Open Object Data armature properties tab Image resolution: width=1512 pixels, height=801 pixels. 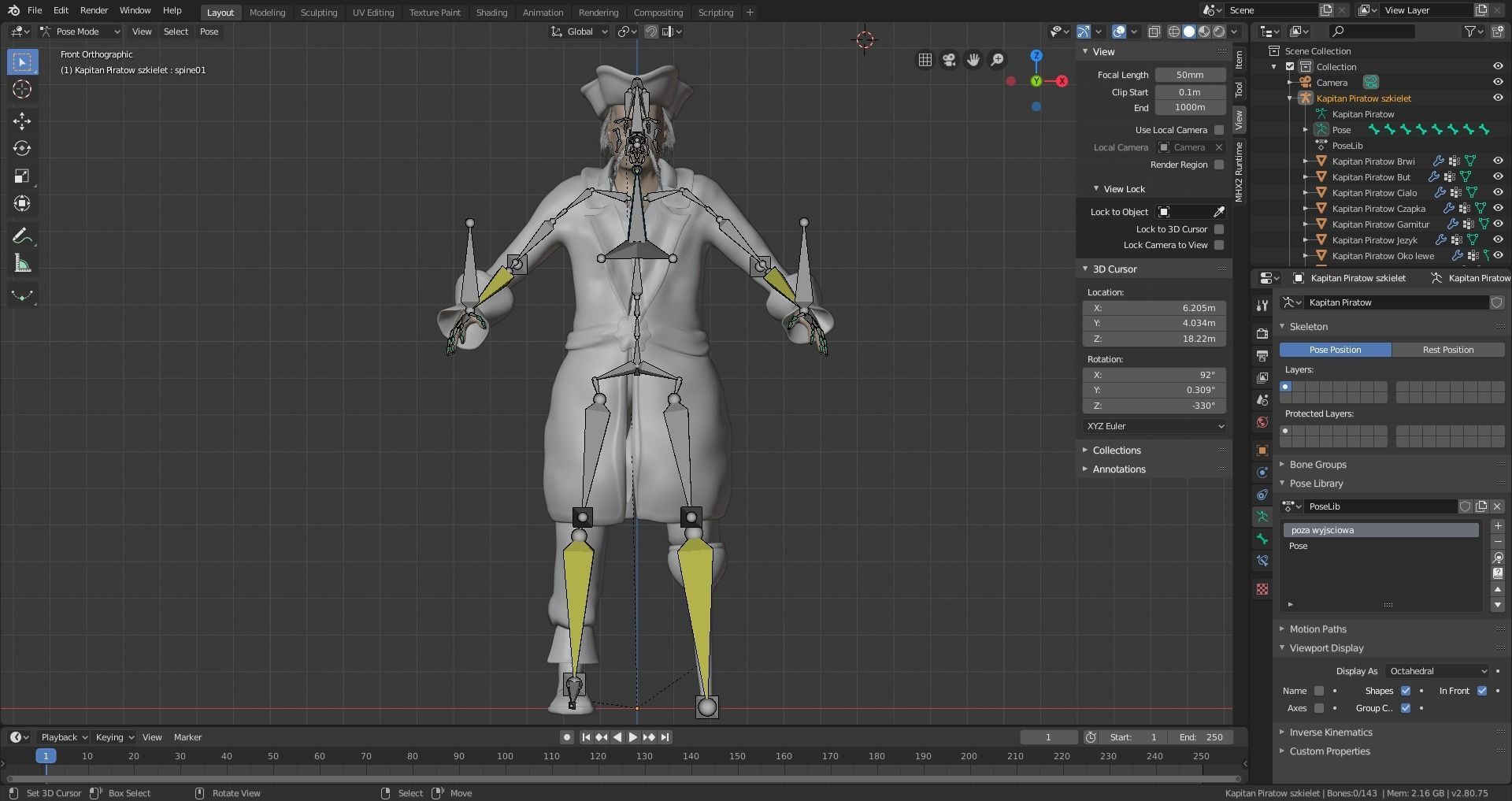pyautogui.click(x=1262, y=517)
